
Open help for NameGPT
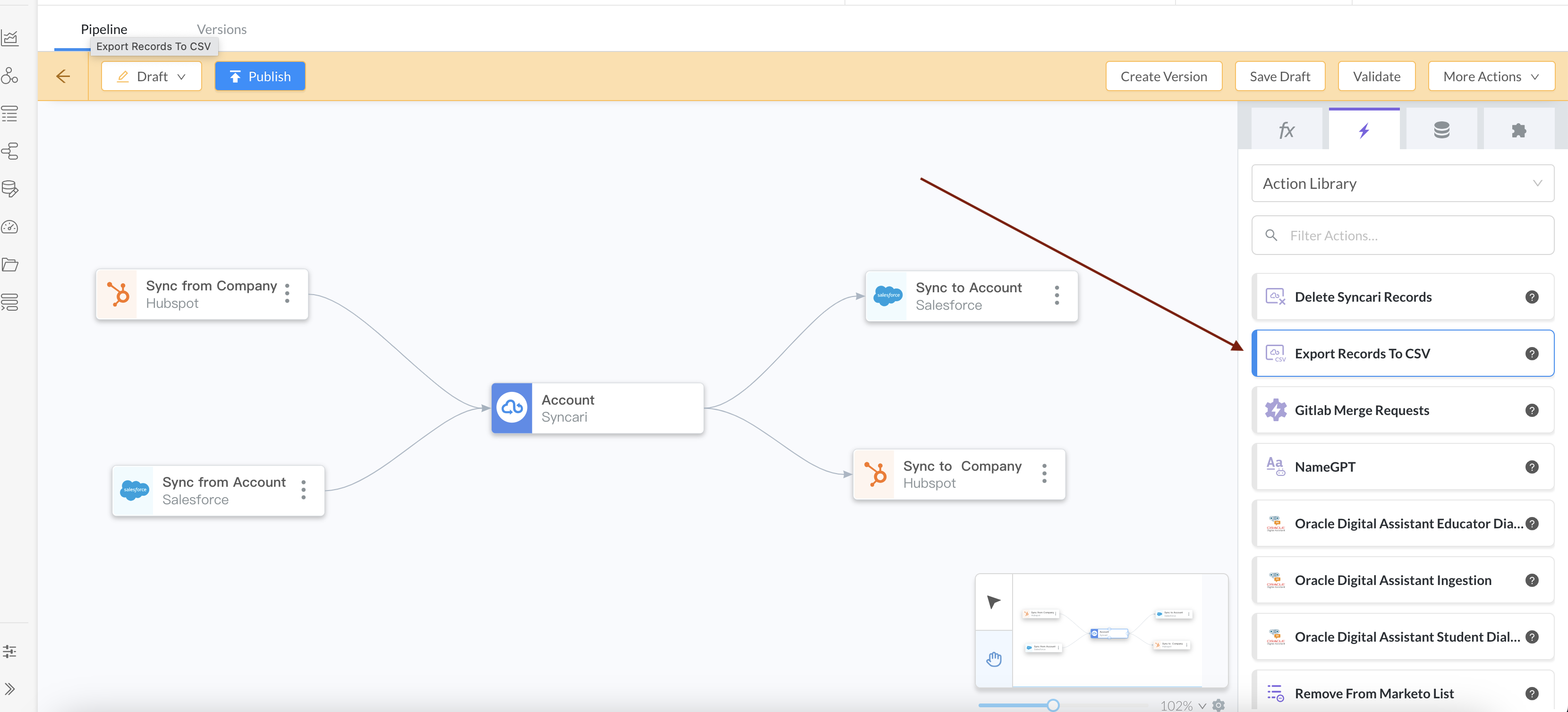coord(1532,467)
